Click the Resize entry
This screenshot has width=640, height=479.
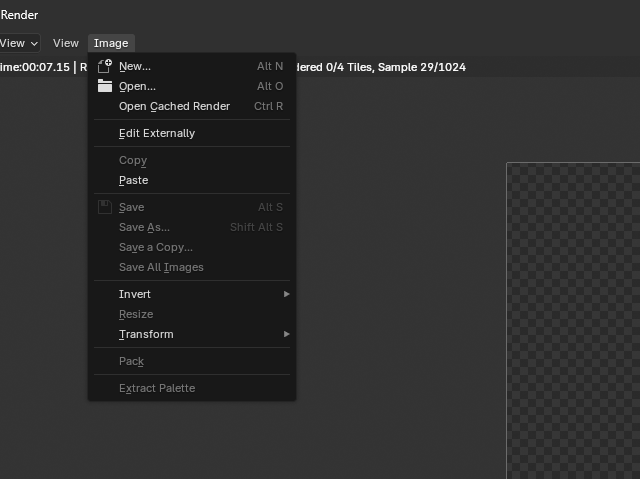[x=192, y=314]
